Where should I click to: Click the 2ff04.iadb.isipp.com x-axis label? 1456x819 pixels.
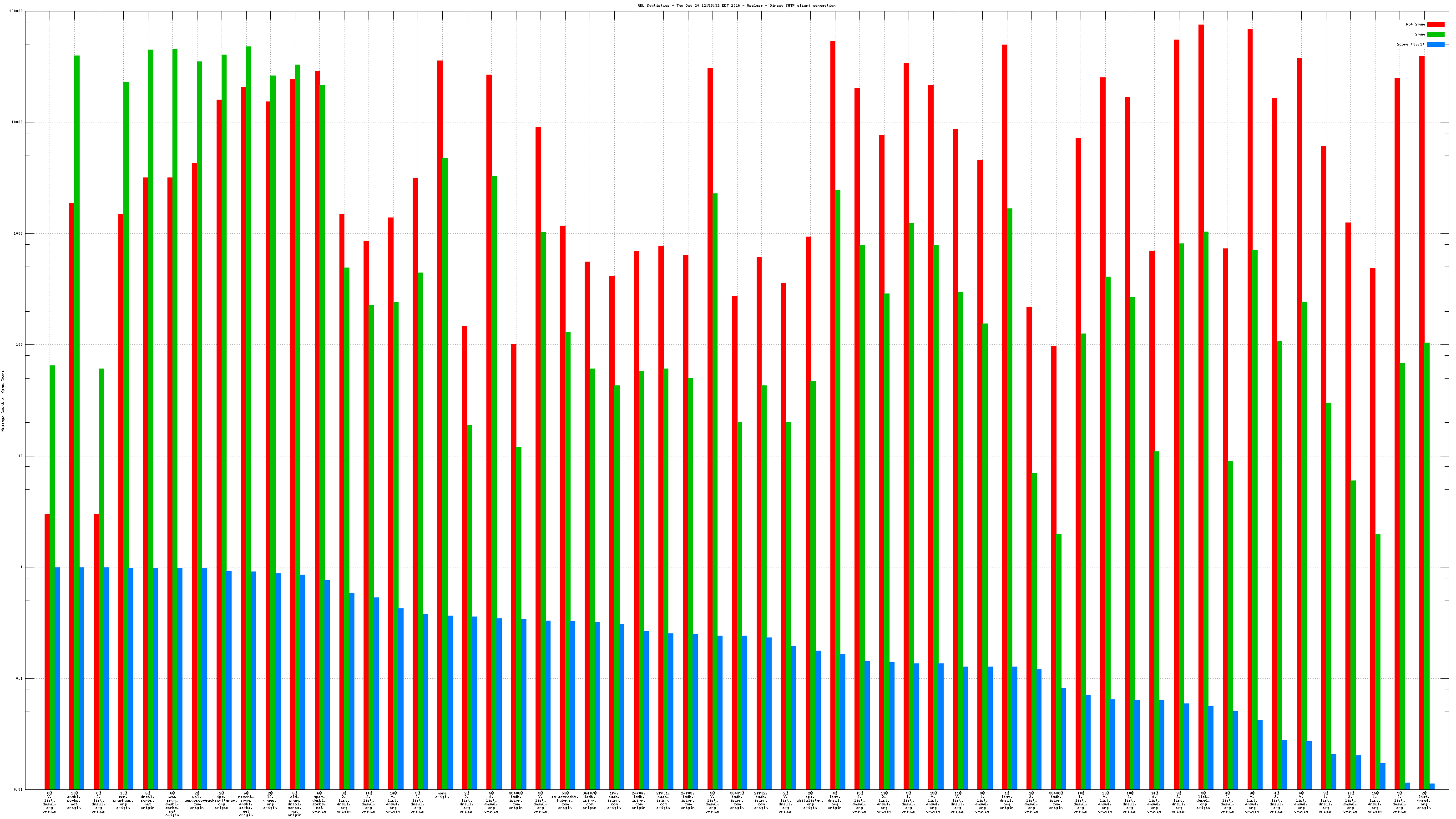[x=639, y=801]
